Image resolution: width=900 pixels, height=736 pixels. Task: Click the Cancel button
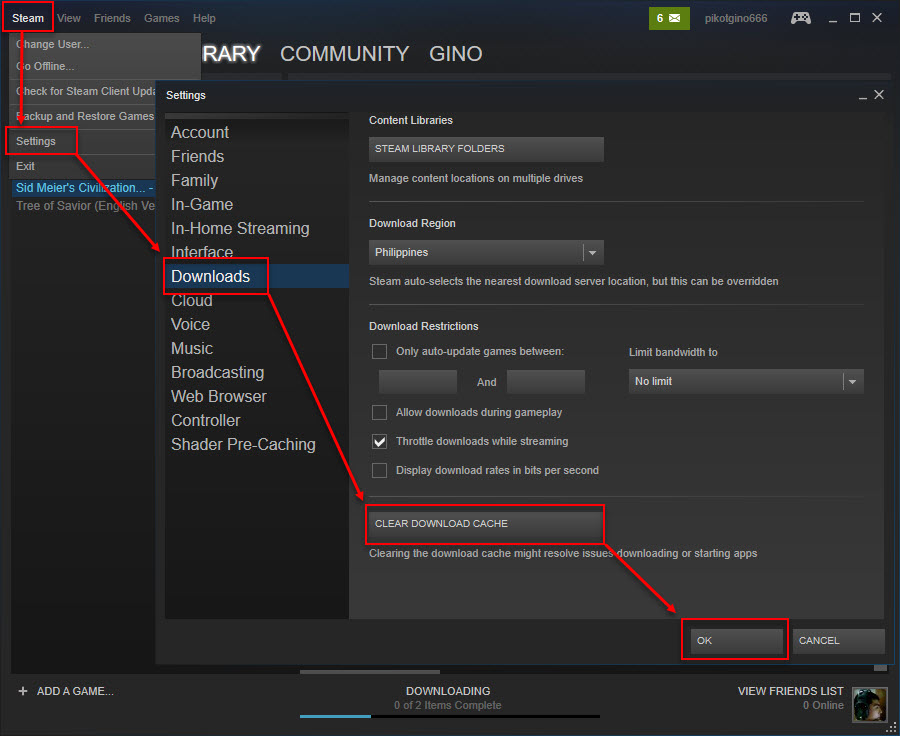click(839, 641)
